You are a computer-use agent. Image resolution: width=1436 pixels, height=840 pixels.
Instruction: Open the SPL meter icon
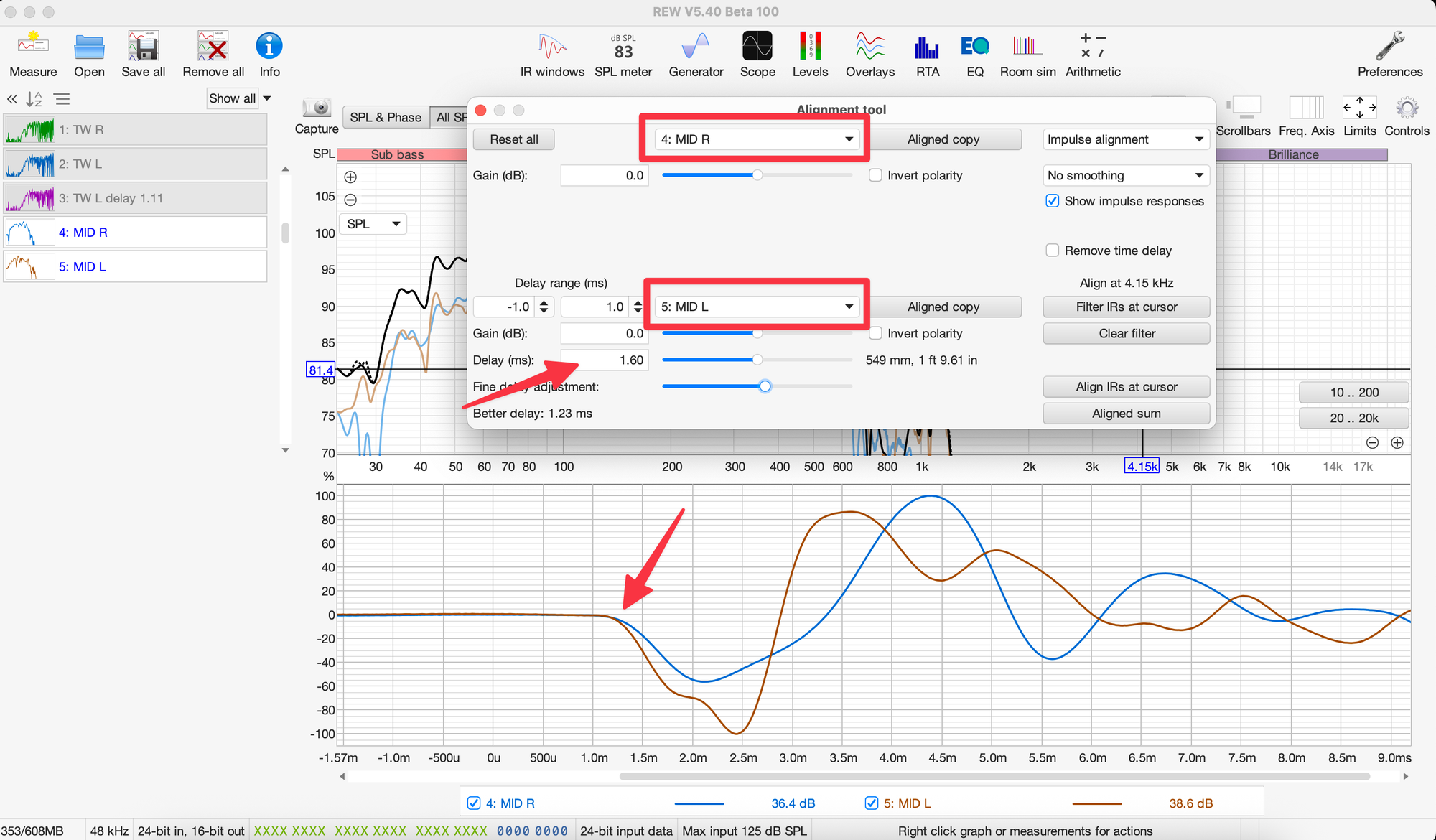(x=623, y=47)
